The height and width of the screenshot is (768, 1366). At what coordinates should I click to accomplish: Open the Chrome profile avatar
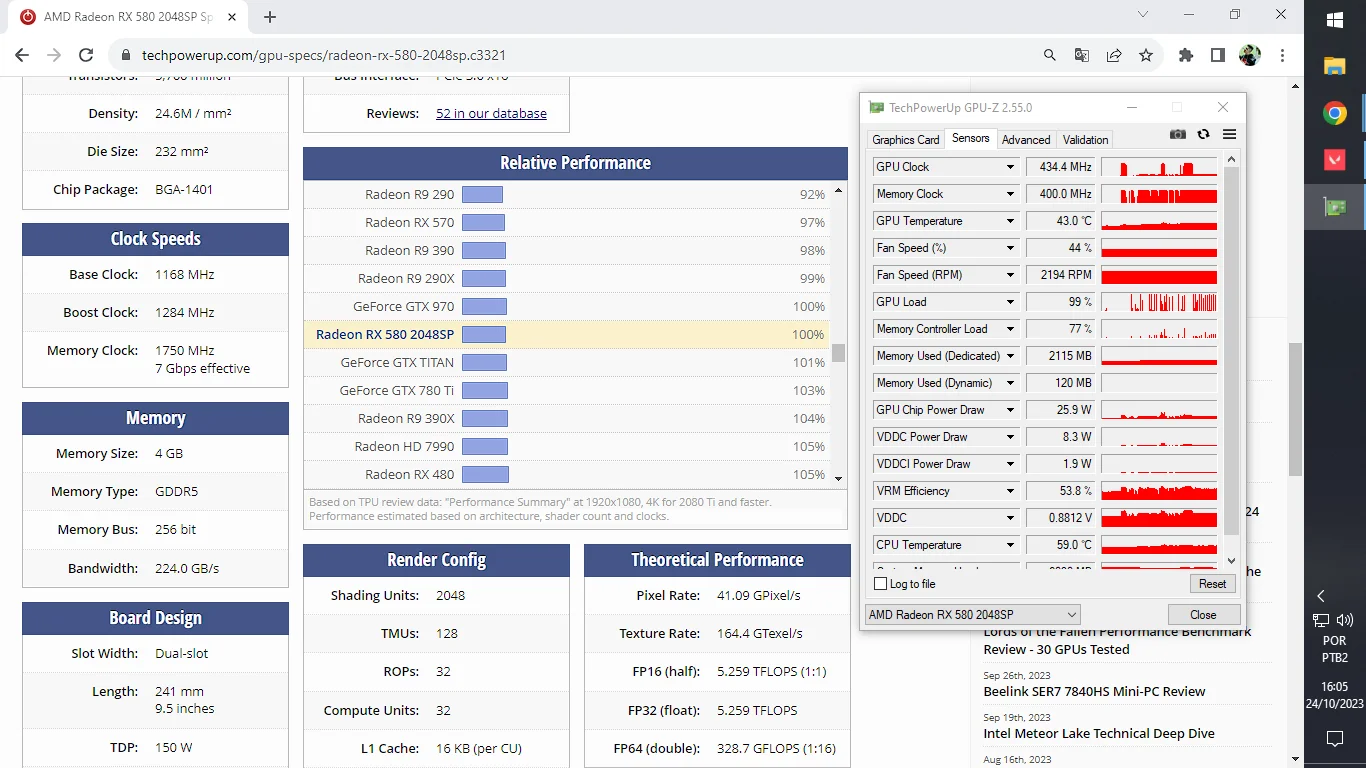coord(1250,56)
